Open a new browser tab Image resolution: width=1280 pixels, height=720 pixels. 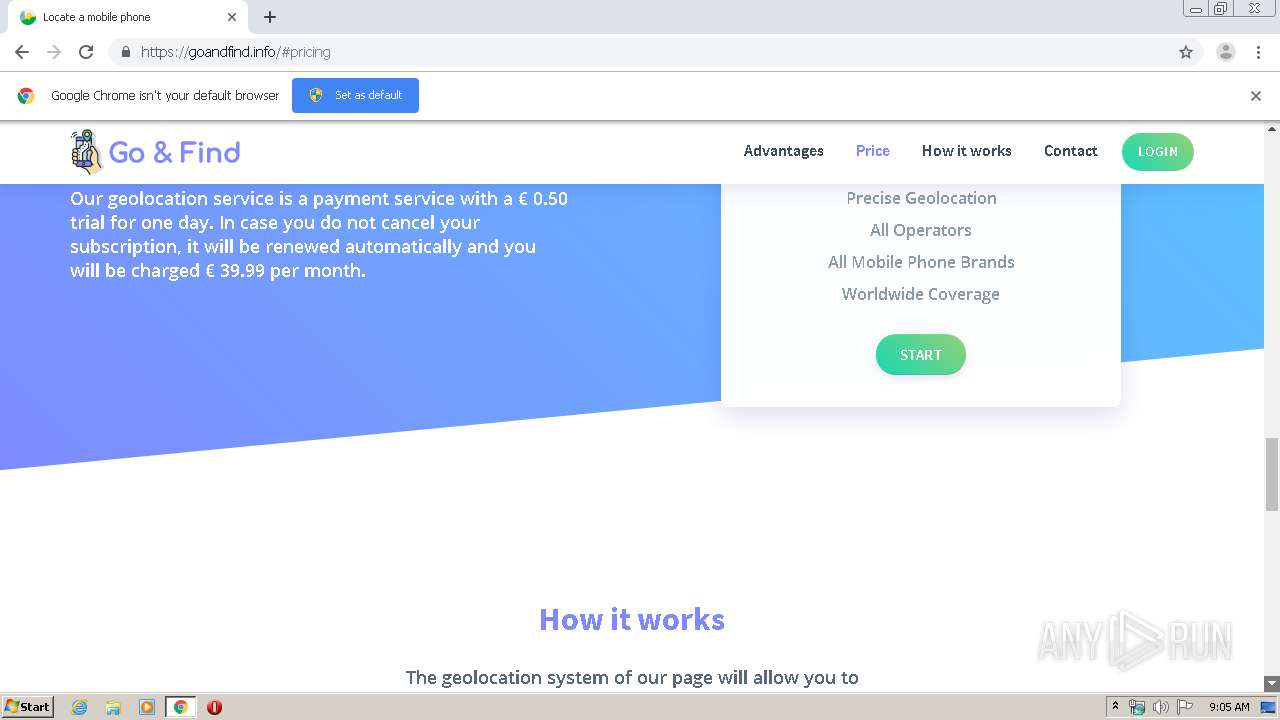pos(270,17)
